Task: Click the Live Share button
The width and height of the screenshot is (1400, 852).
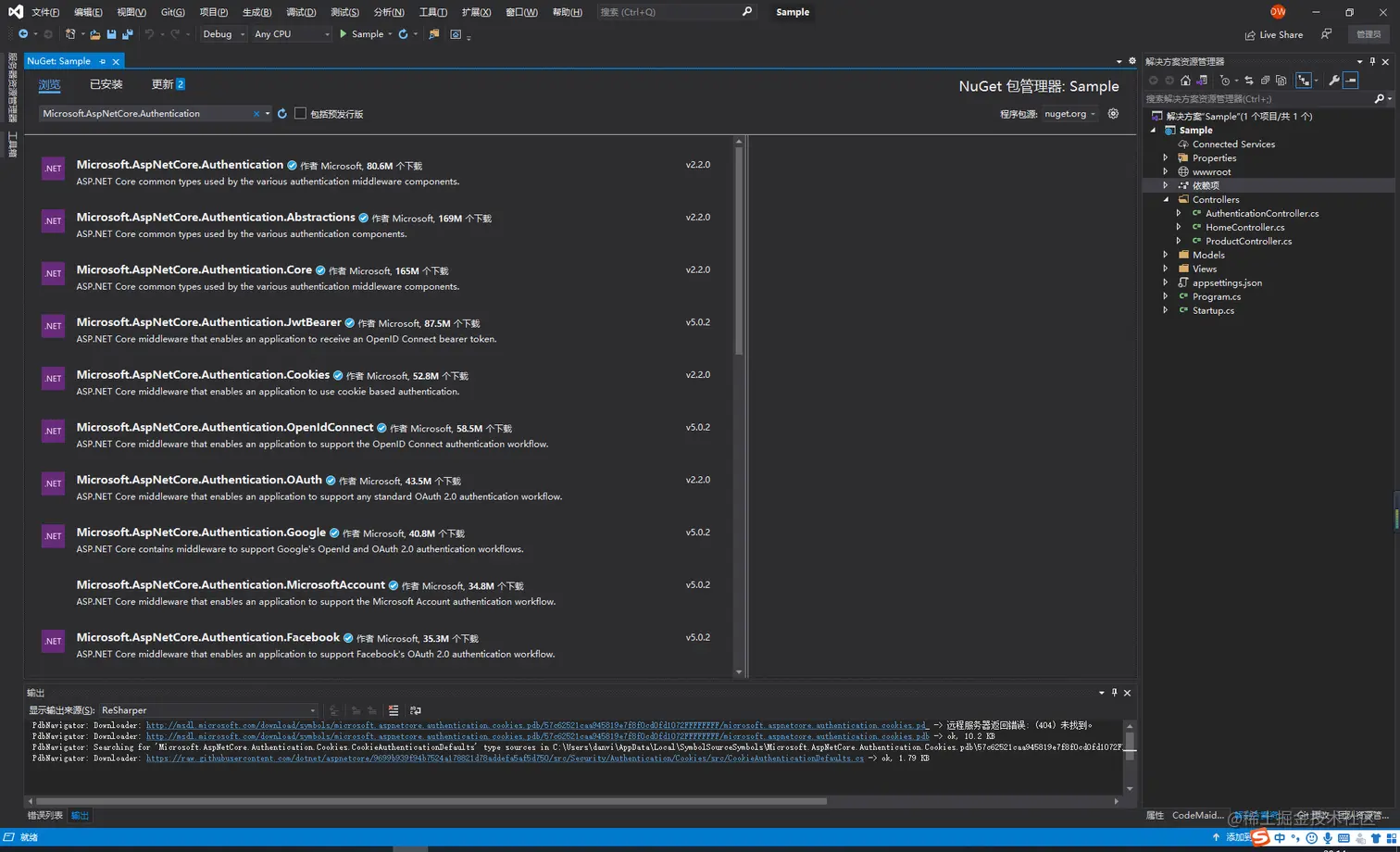Action: pos(1274,34)
